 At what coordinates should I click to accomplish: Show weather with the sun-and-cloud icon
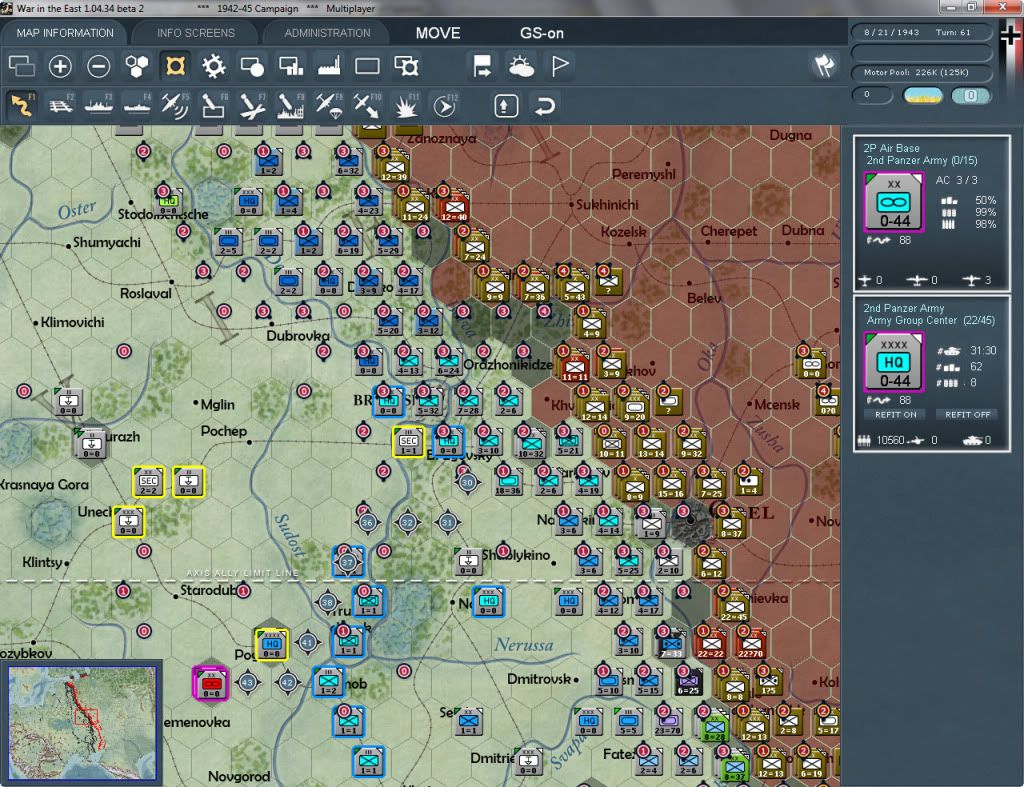521,66
